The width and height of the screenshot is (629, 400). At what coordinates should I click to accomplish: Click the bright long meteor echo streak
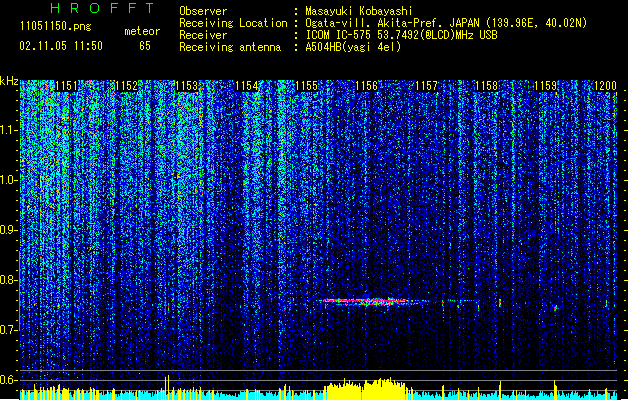coord(371,302)
